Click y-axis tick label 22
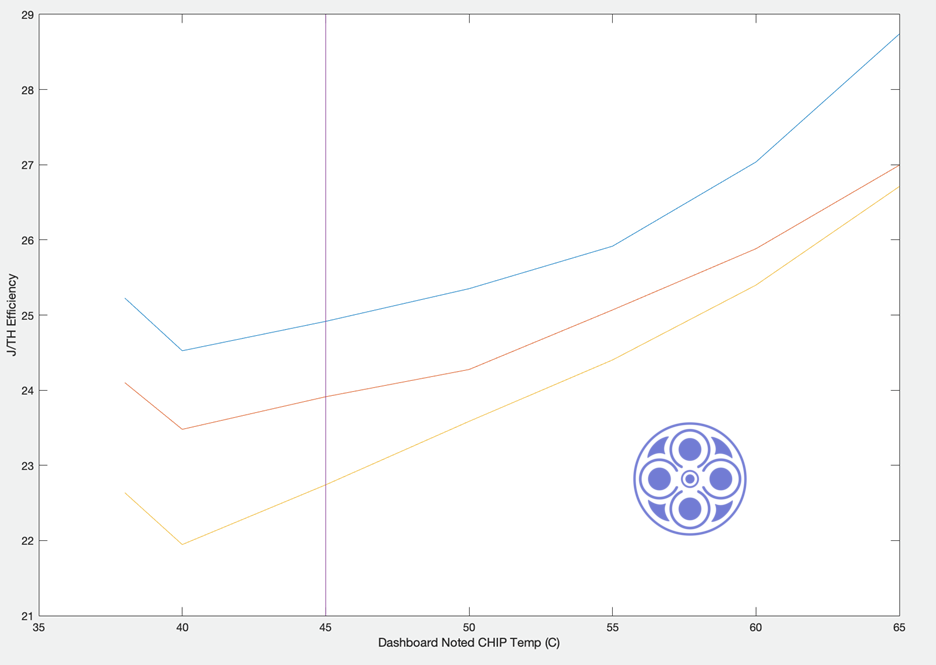936x665 pixels. (x=27, y=541)
